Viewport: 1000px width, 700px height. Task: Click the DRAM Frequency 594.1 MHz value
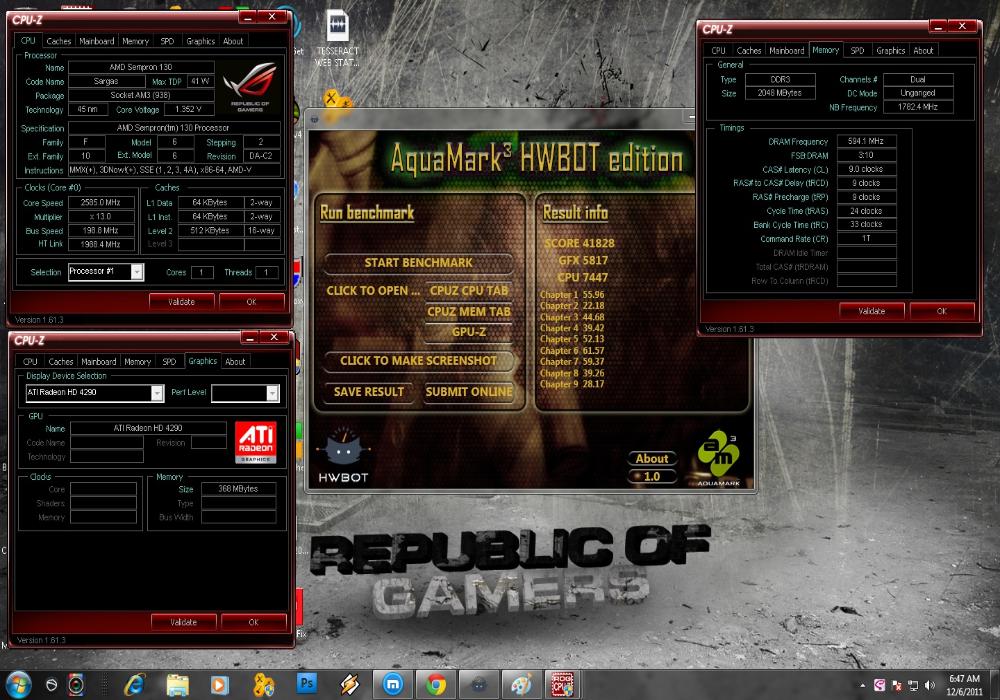tap(866, 141)
